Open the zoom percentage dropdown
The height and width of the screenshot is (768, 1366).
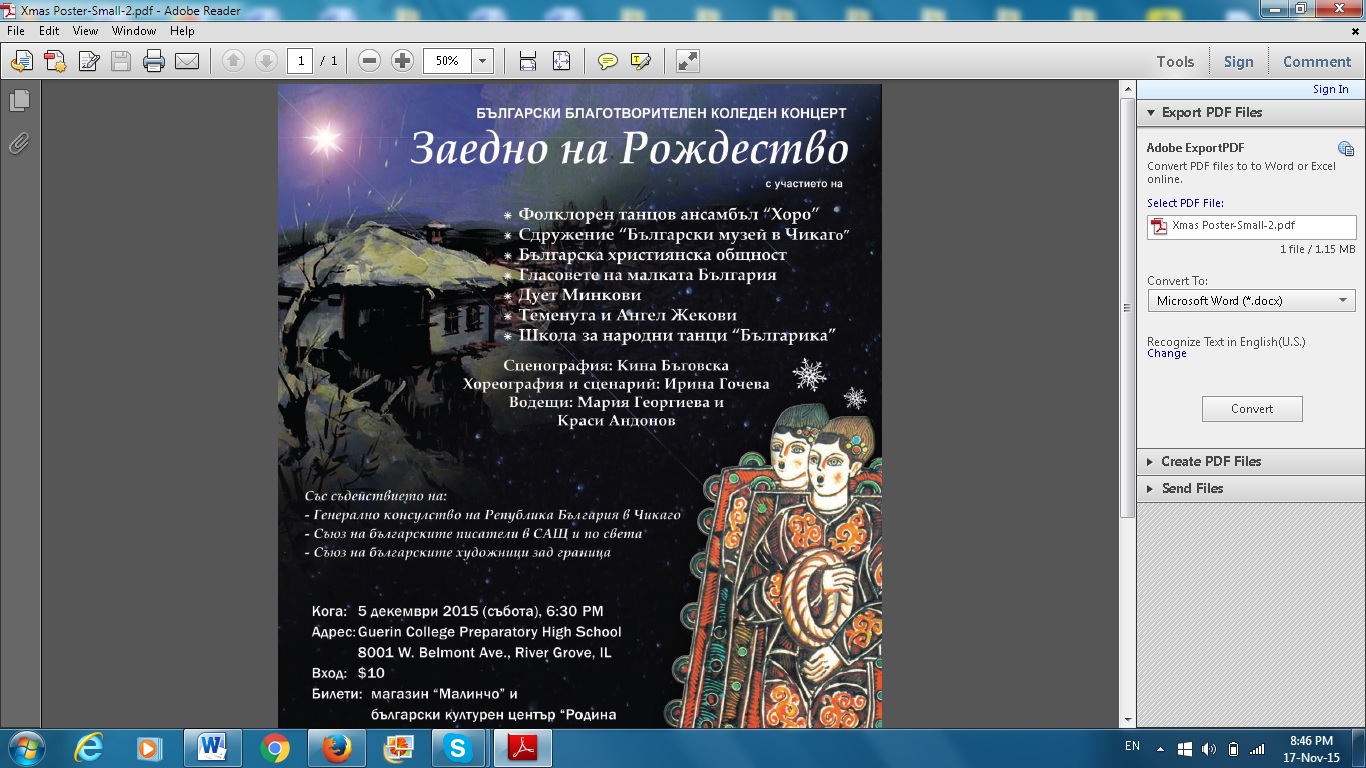pos(483,62)
